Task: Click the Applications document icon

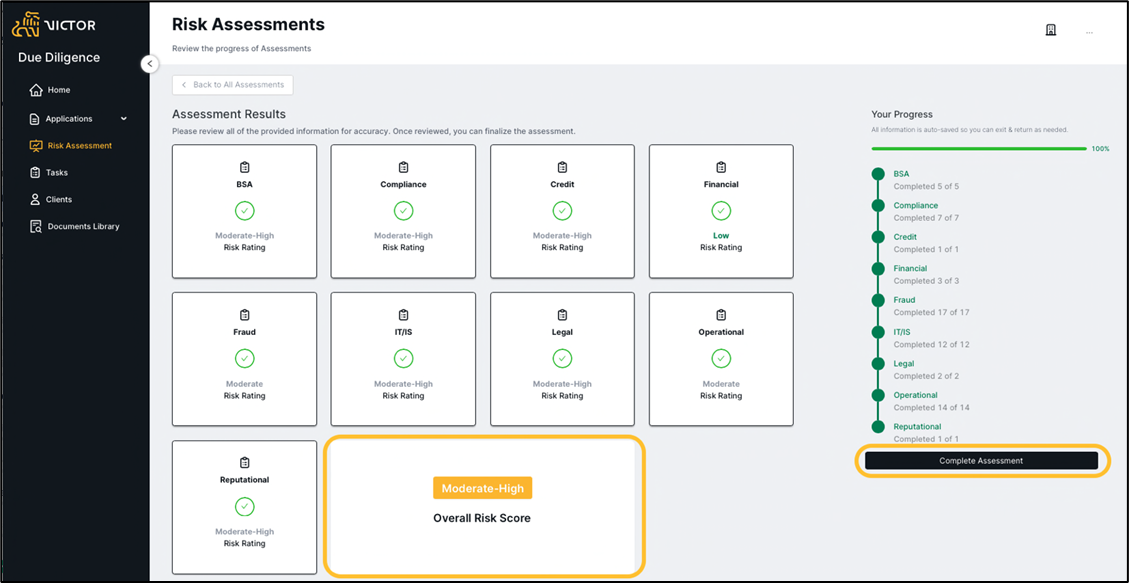Action: tap(34, 119)
